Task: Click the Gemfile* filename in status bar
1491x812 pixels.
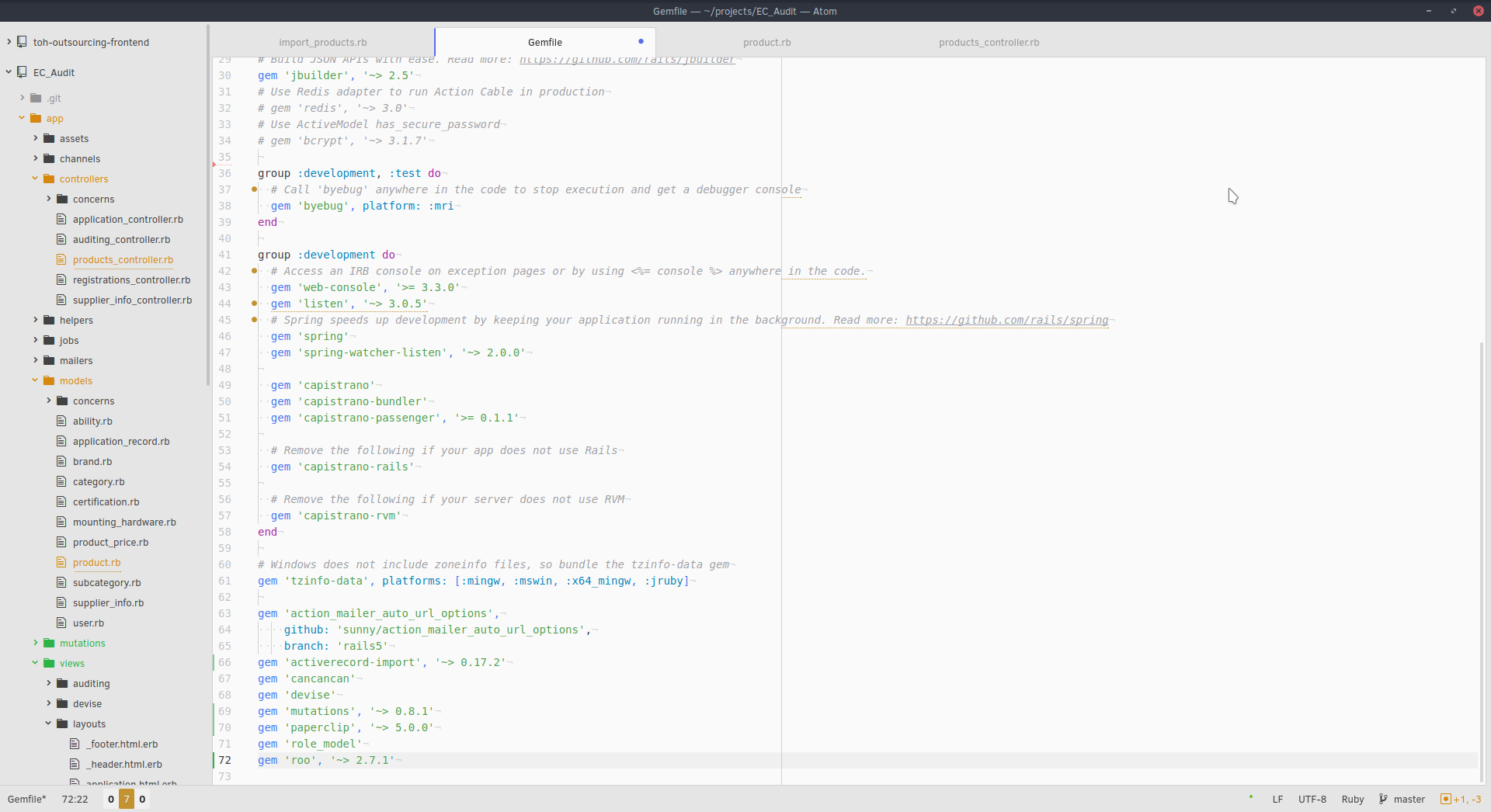Action: tap(26, 799)
